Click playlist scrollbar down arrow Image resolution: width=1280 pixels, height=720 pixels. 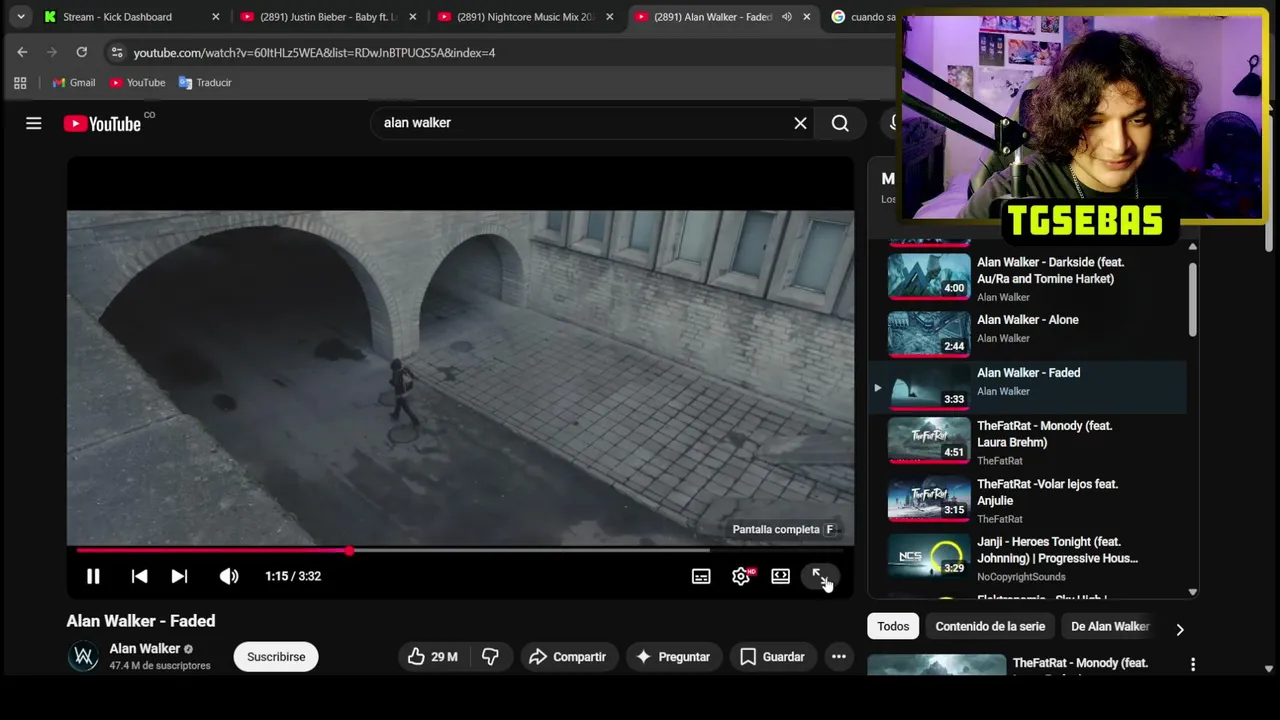[x=1192, y=592]
